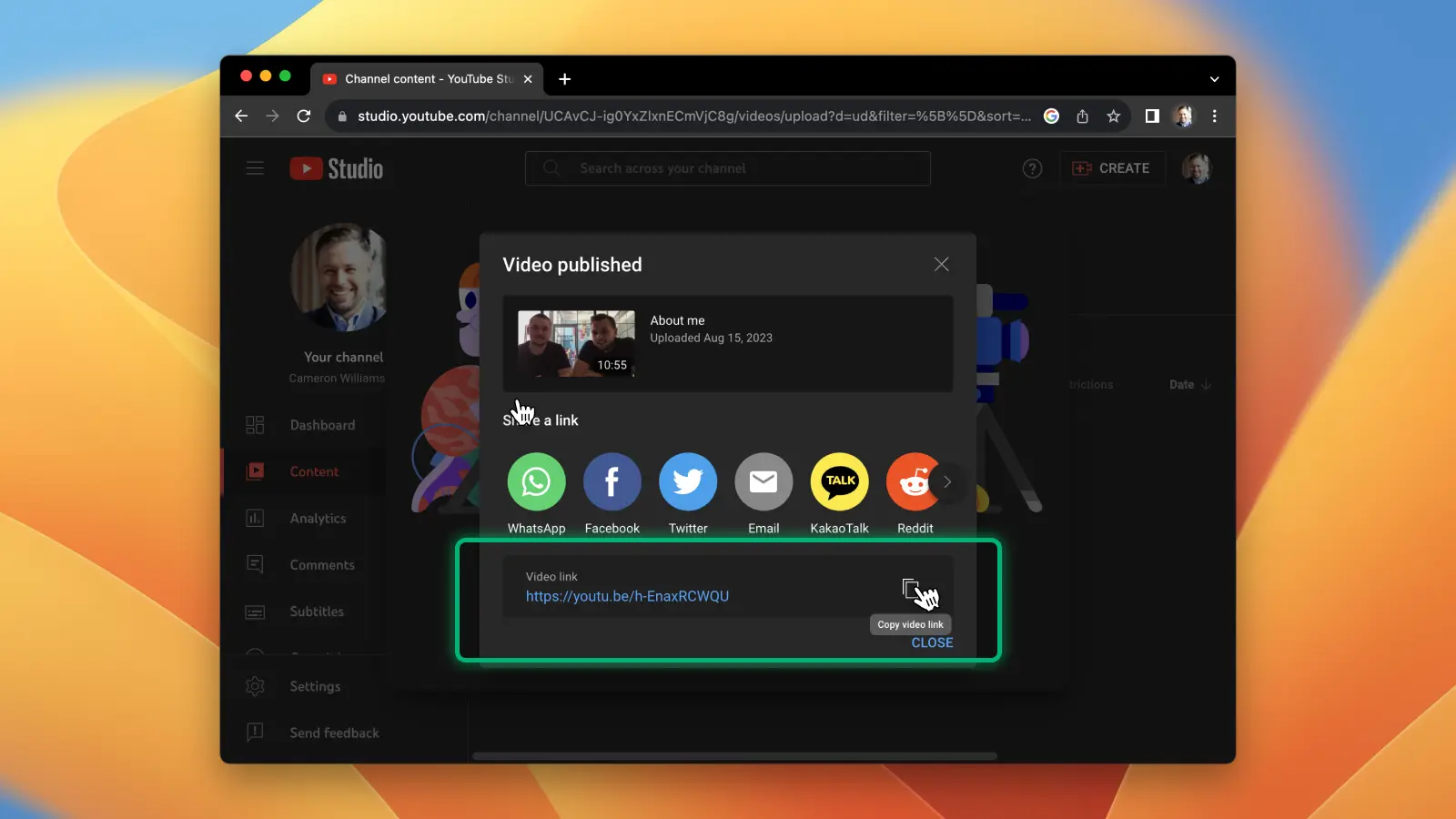Click the Settings gear icon

255,686
